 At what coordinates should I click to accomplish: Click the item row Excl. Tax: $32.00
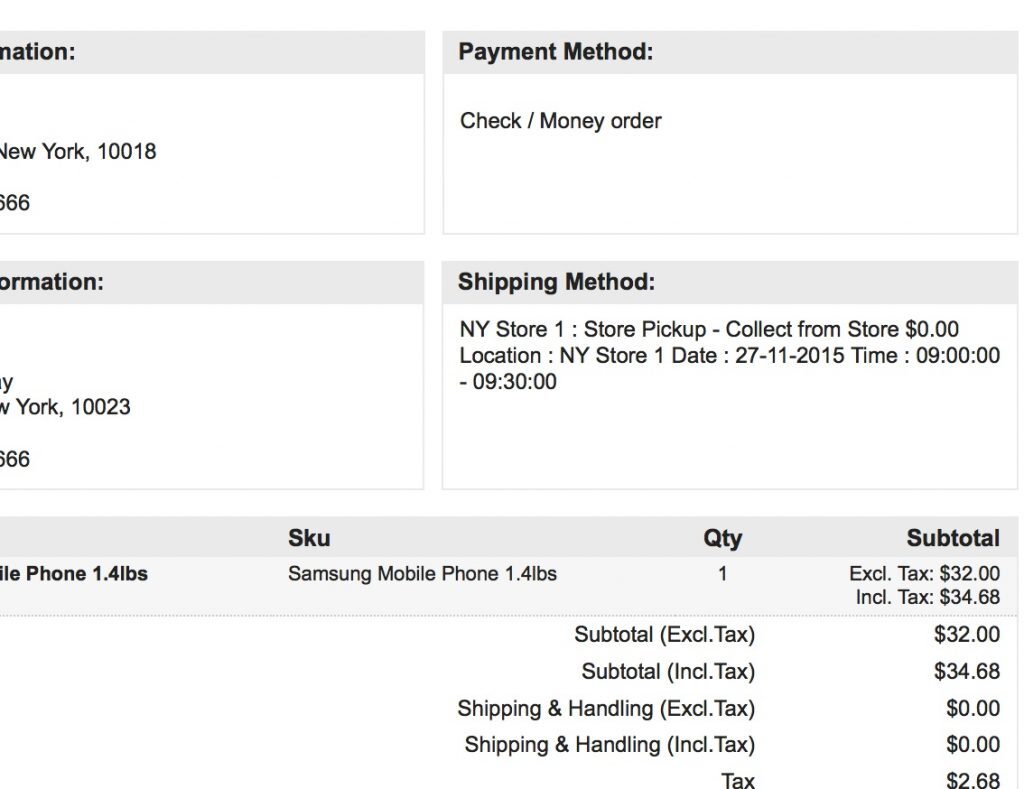pyautogui.click(x=924, y=574)
